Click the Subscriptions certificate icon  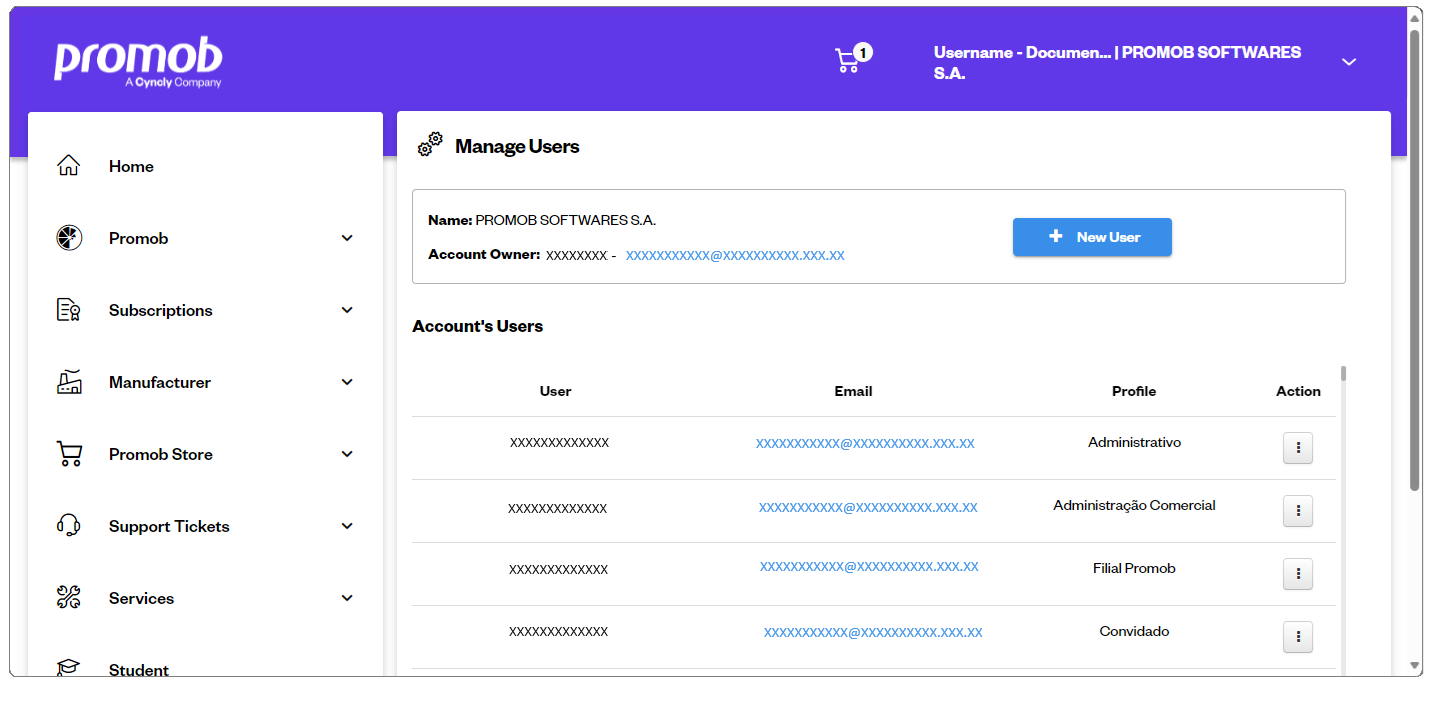point(69,310)
